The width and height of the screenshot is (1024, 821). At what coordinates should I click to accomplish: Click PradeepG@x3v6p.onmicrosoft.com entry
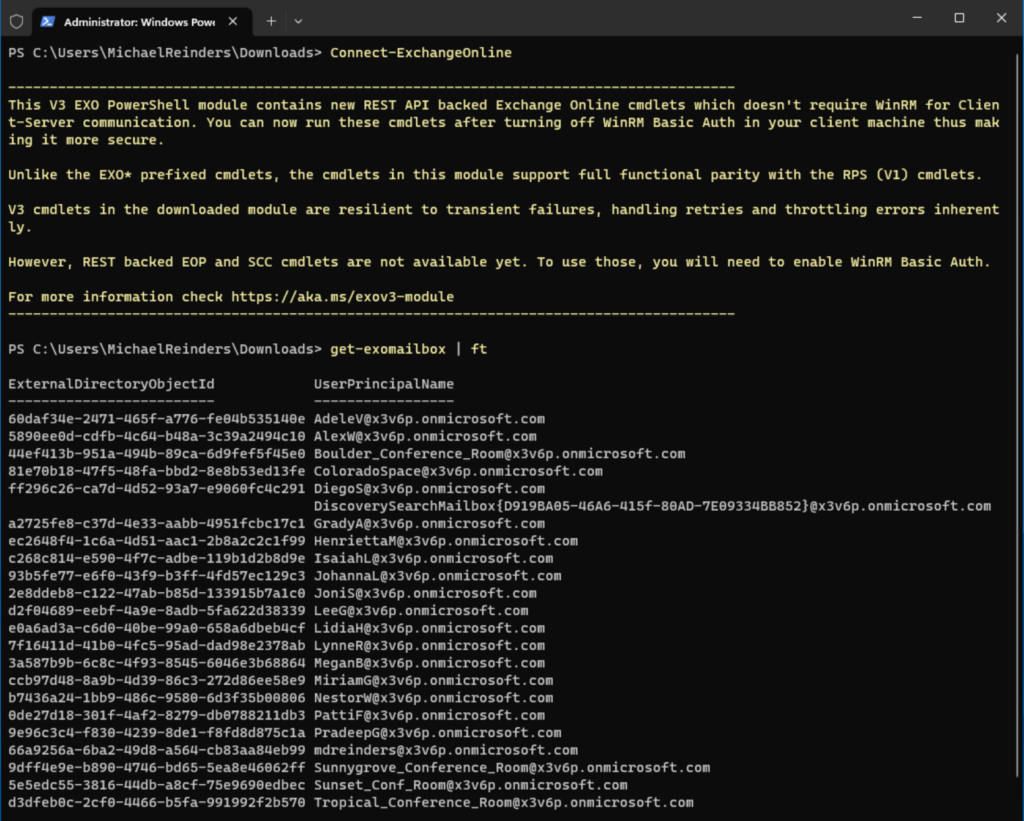[438, 732]
